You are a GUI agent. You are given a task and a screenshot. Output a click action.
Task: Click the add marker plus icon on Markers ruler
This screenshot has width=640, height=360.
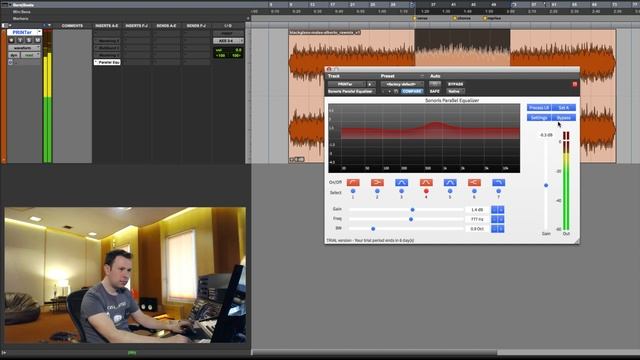pos(248,18)
